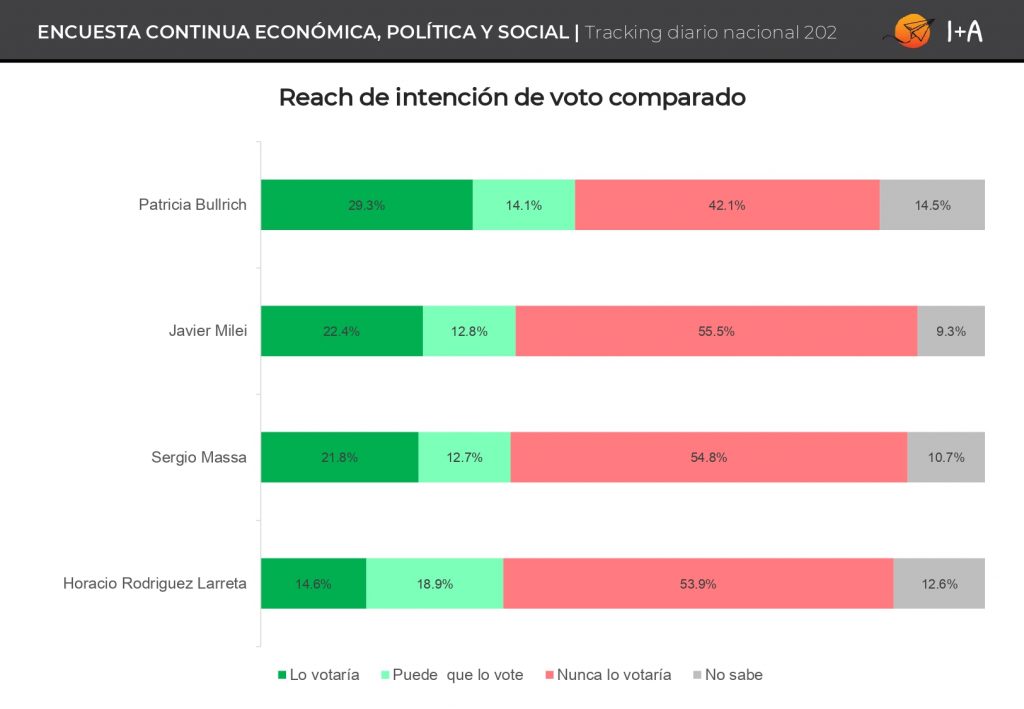This screenshot has width=1024, height=709.
Task: Click the 'Encuesta Continua Económica' header title
Action: (x=303, y=32)
